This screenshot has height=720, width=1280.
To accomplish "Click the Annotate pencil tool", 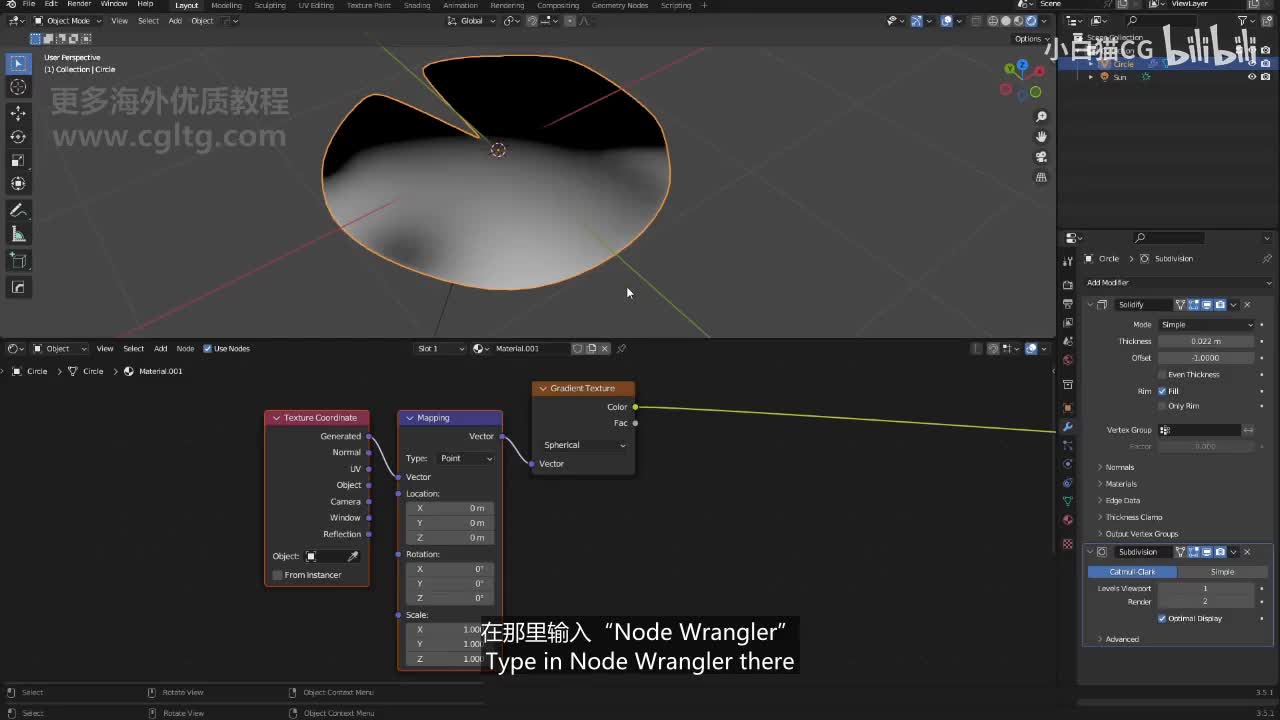I will point(18,210).
